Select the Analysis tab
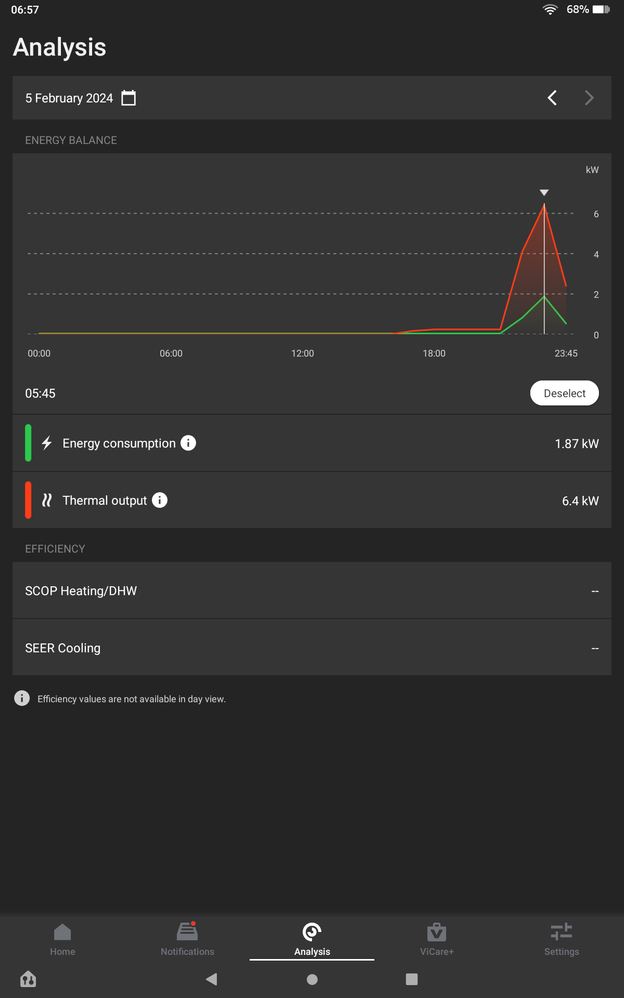 pos(312,939)
